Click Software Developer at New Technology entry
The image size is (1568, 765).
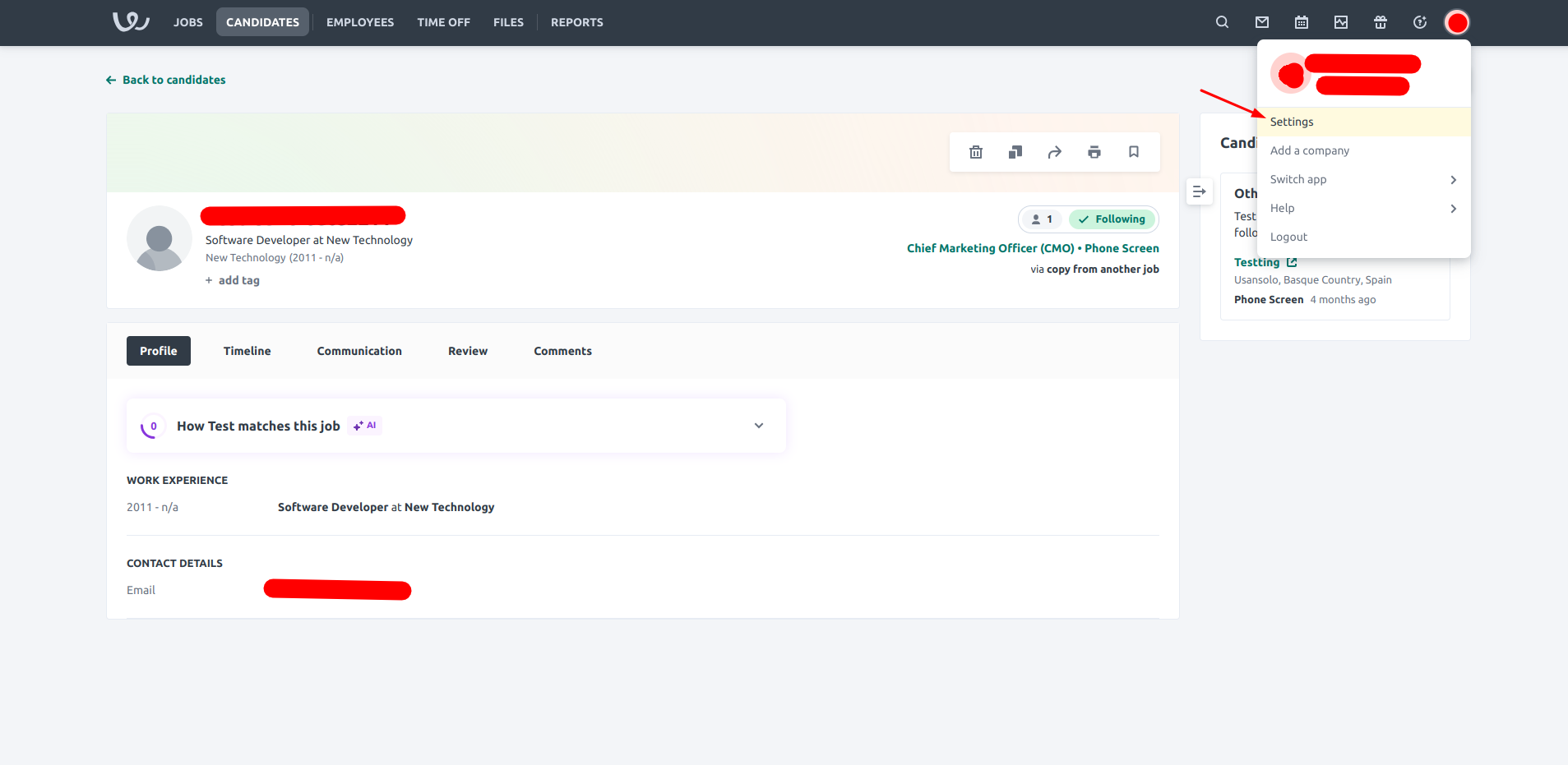(386, 507)
